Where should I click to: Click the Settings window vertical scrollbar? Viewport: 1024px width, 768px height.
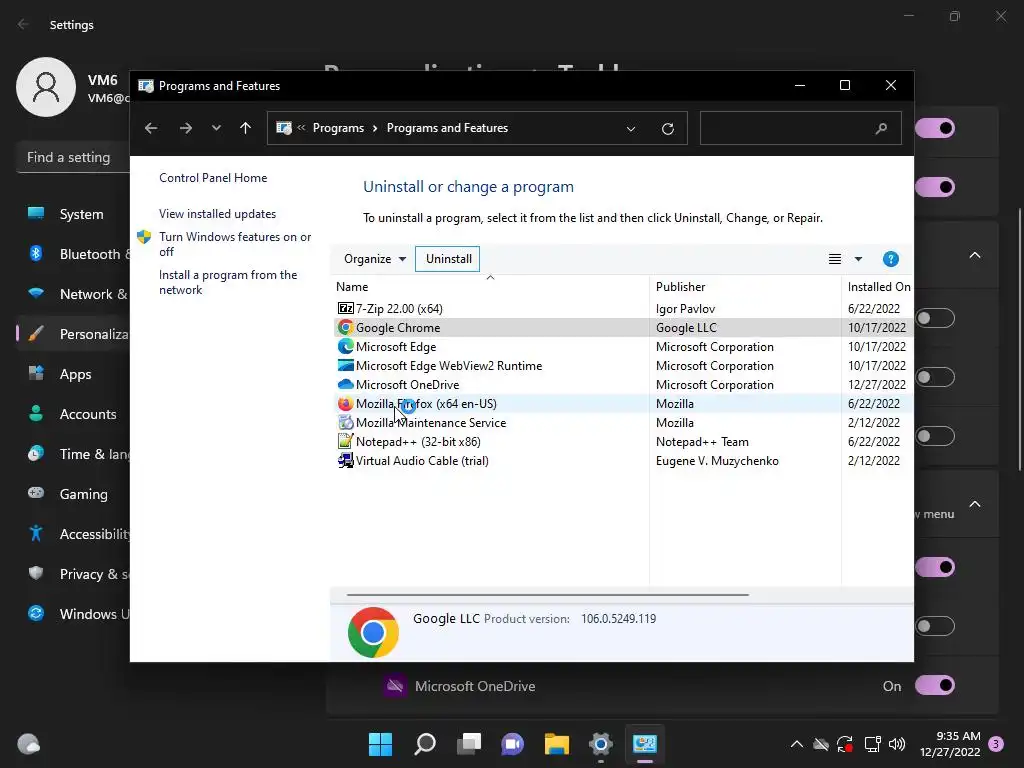tap(1020, 340)
